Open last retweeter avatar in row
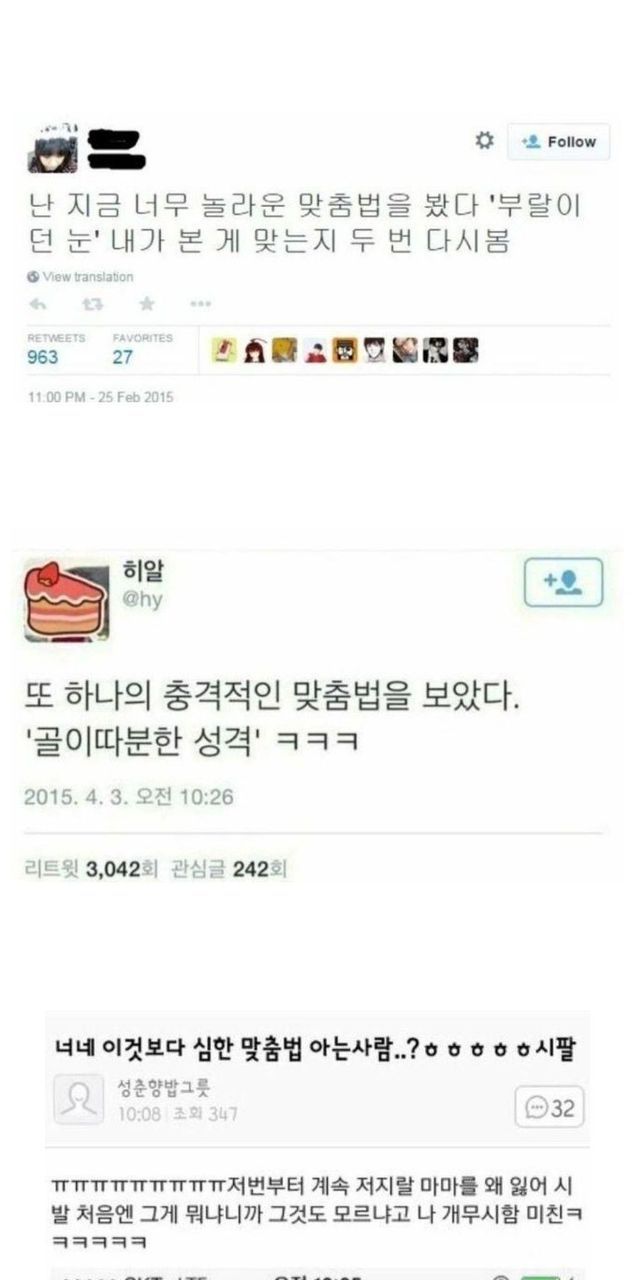 [465, 349]
